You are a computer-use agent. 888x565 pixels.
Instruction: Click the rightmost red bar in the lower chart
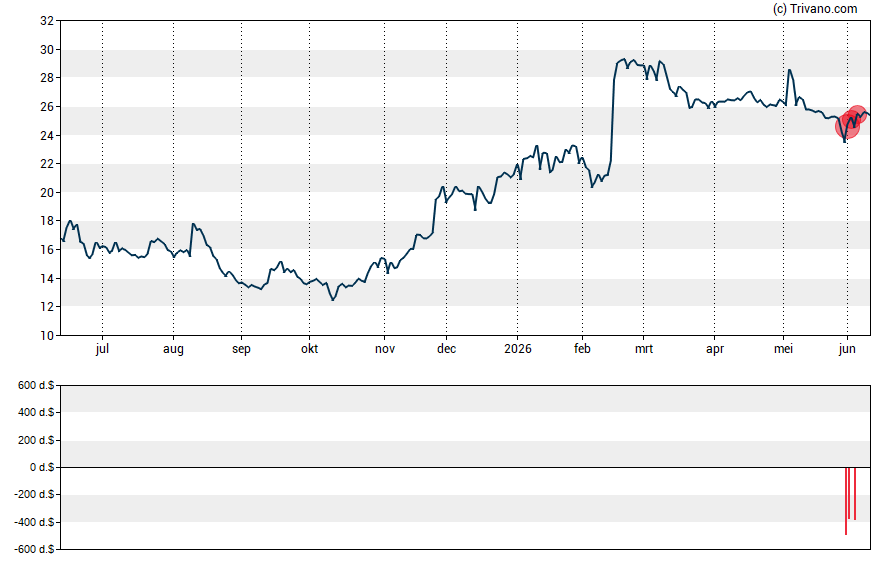(855, 494)
